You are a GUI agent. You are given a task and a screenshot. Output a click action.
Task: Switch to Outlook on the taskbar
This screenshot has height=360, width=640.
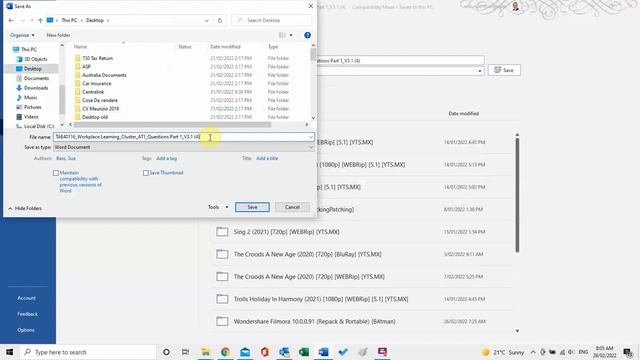pyautogui.click(x=284, y=352)
